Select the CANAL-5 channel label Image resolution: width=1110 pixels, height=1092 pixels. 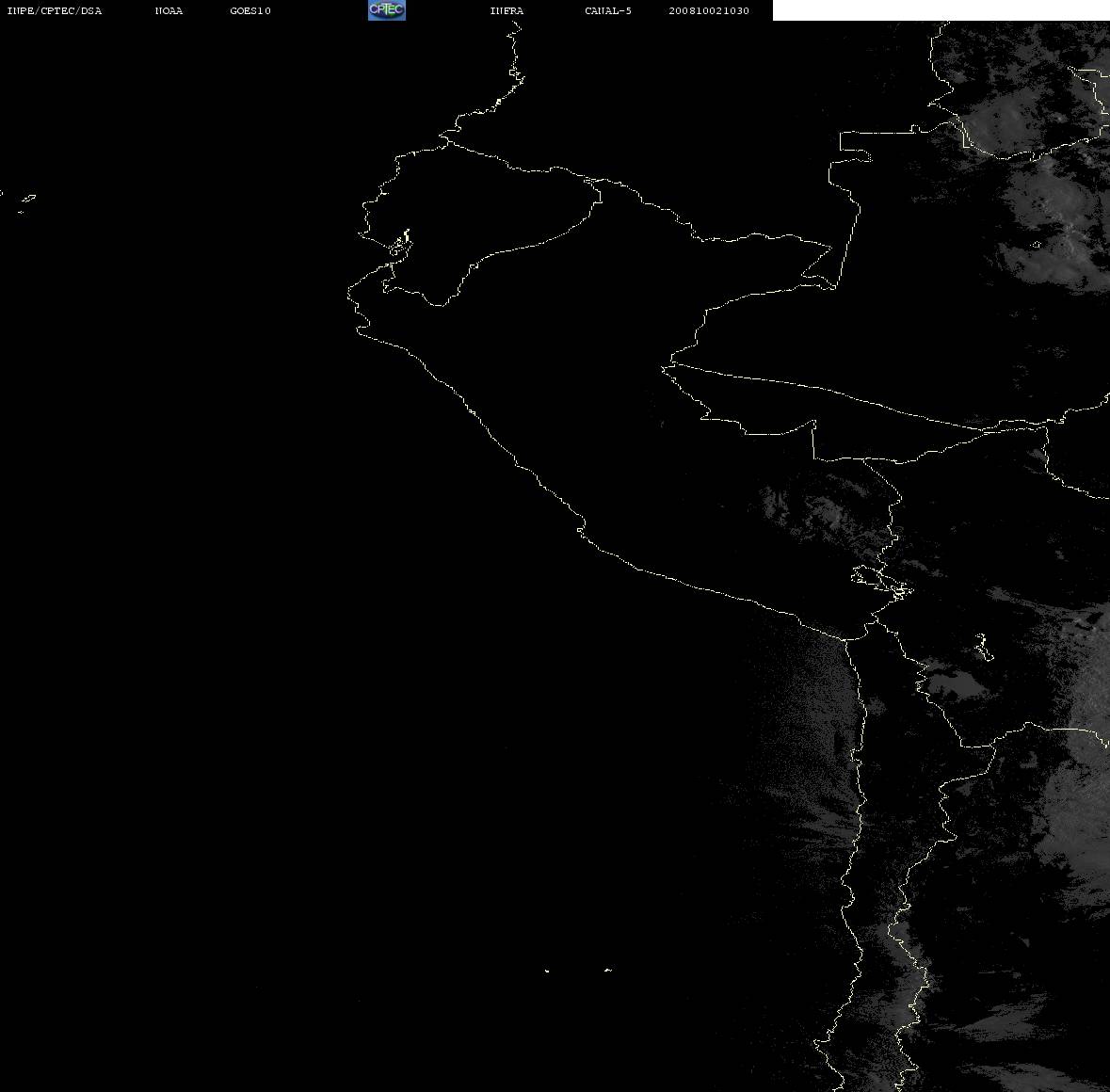coord(608,10)
